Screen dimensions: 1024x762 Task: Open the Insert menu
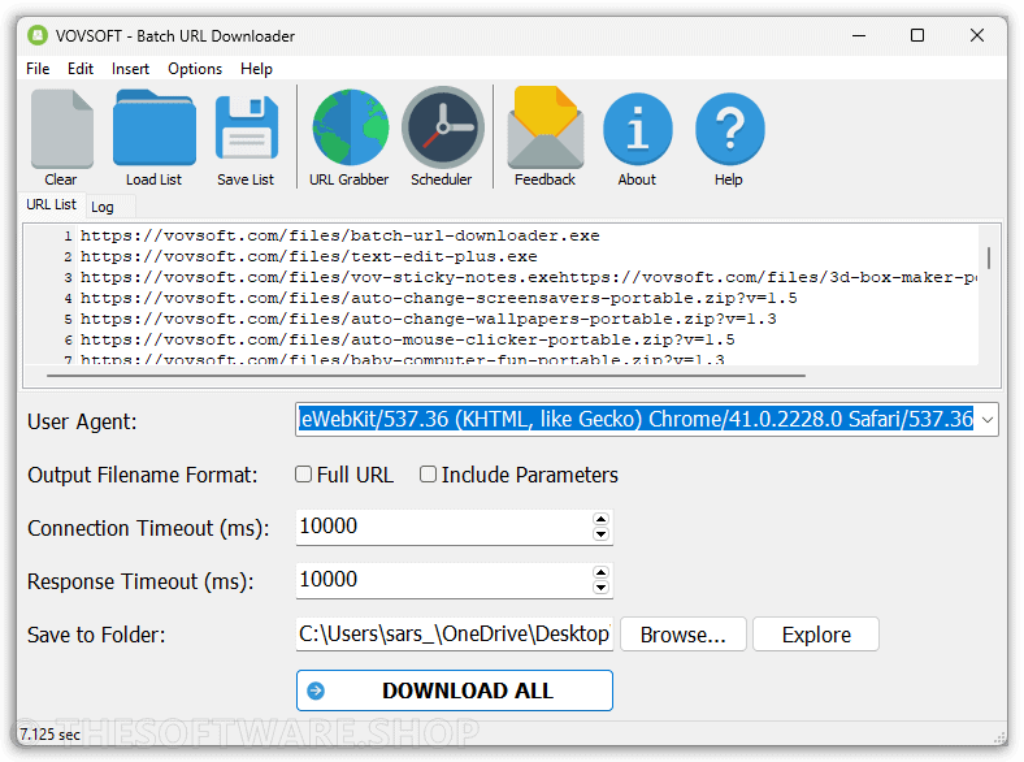(x=130, y=69)
